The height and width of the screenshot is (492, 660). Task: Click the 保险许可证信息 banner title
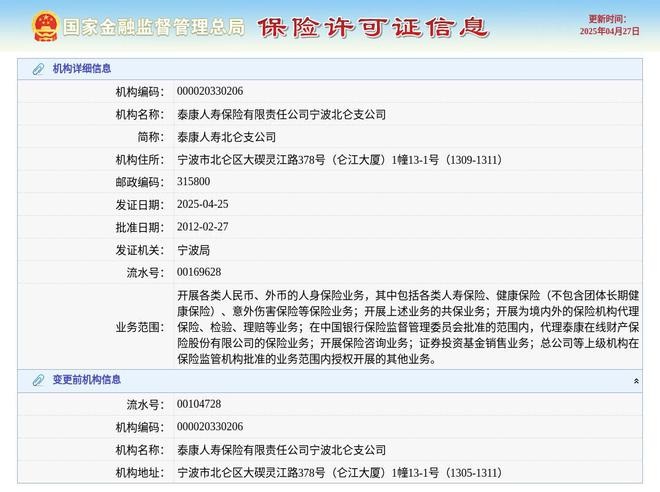click(x=373, y=28)
